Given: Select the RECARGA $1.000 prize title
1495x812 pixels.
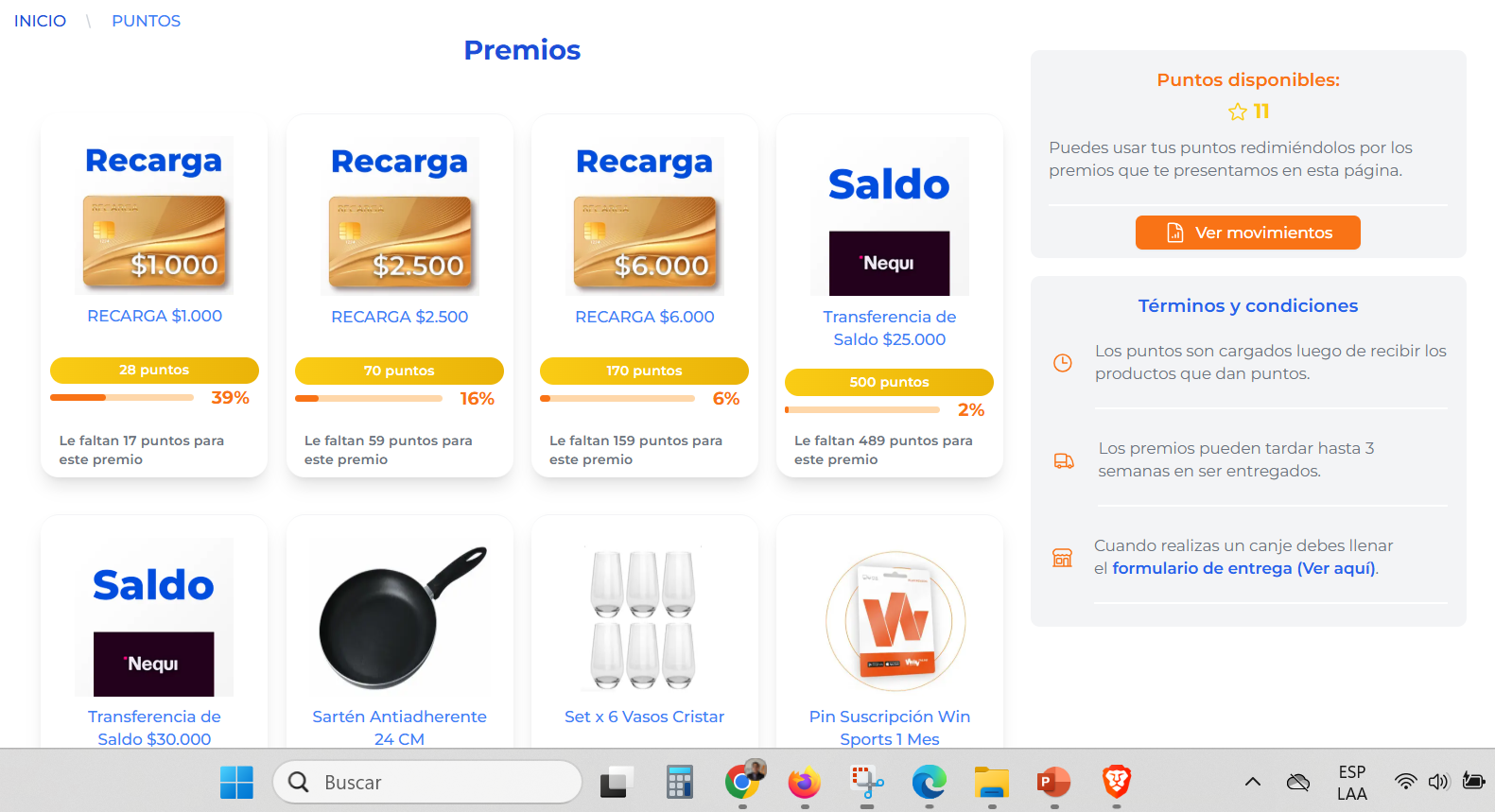Looking at the screenshot, I should pyautogui.click(x=154, y=316).
